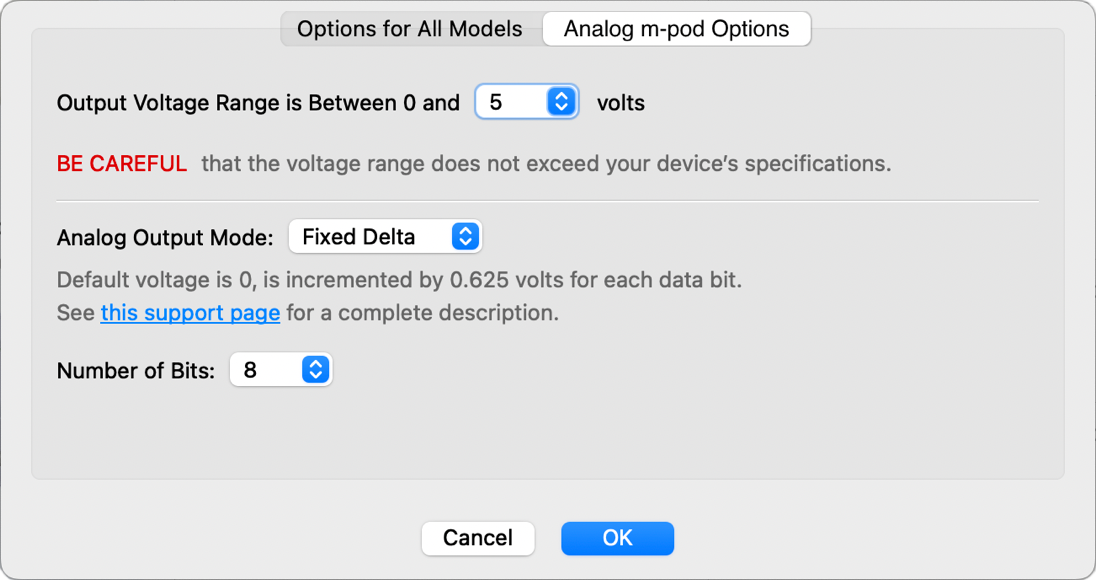Click the up-down arrows beside Number of Bits
1096x580 pixels.
click(x=316, y=369)
